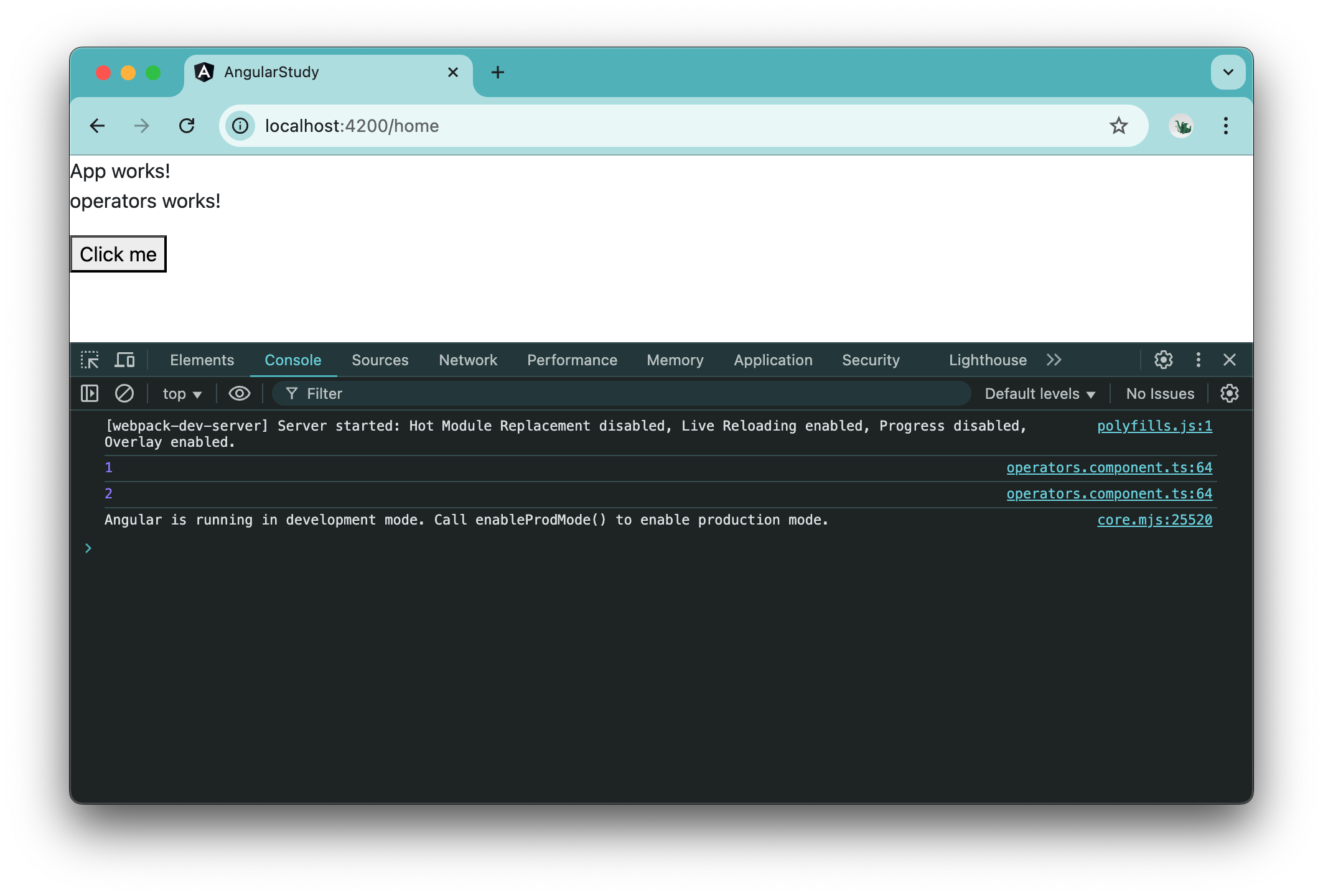
Task: Click the more tools icon in DevTools
Action: coord(1197,360)
